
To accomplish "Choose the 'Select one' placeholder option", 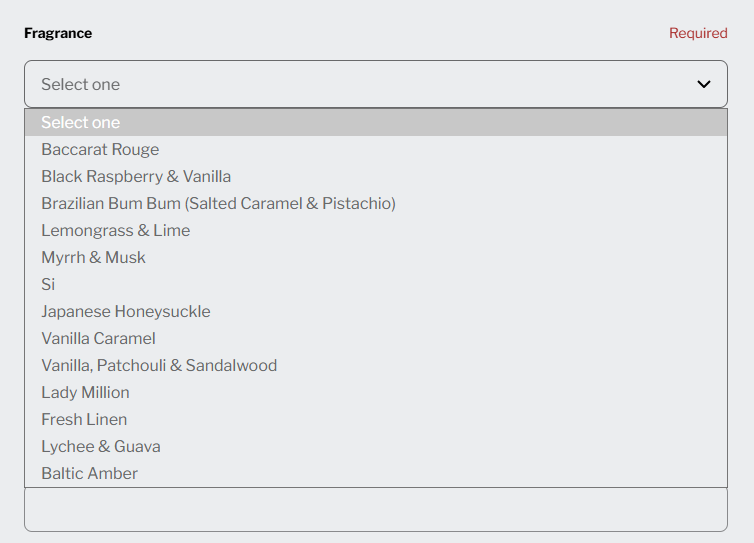I will coord(80,122).
